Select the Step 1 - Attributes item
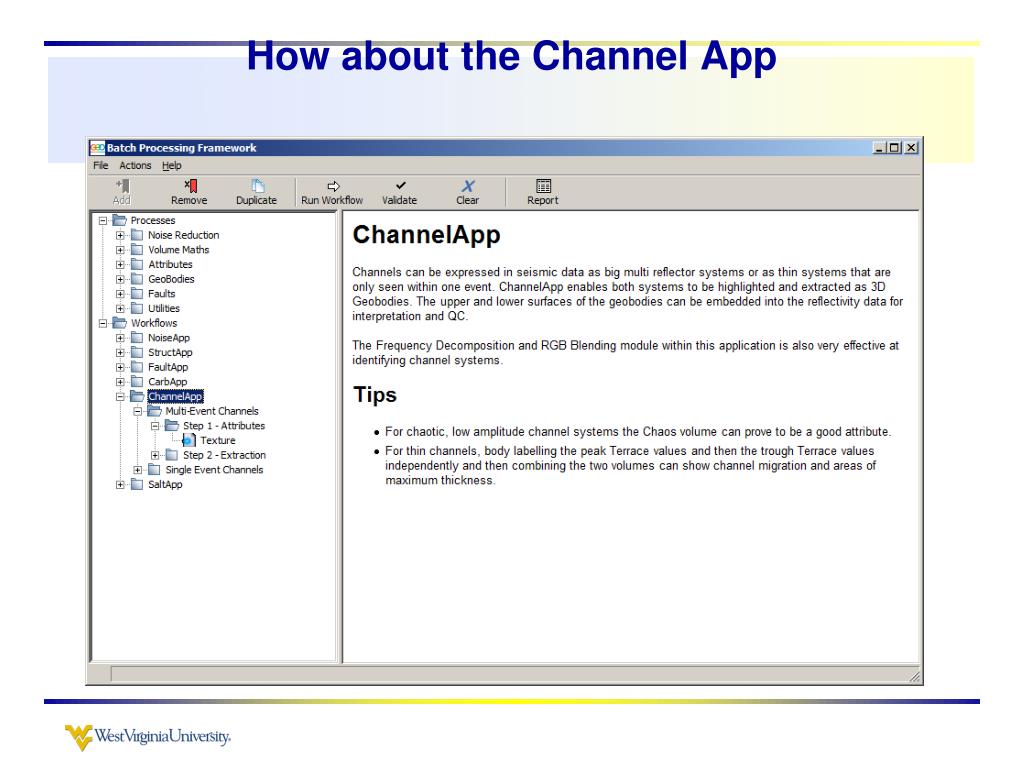 click(224, 426)
